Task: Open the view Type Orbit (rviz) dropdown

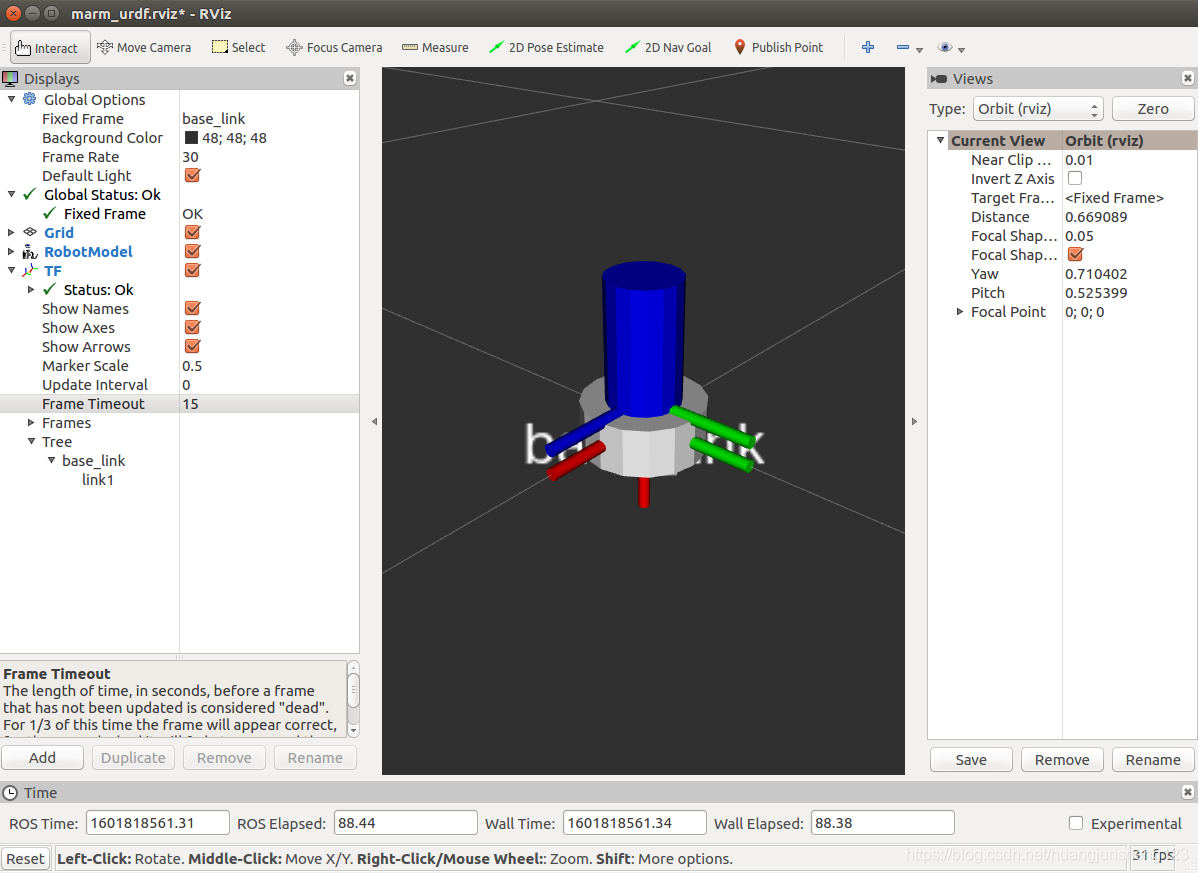Action: (1038, 108)
